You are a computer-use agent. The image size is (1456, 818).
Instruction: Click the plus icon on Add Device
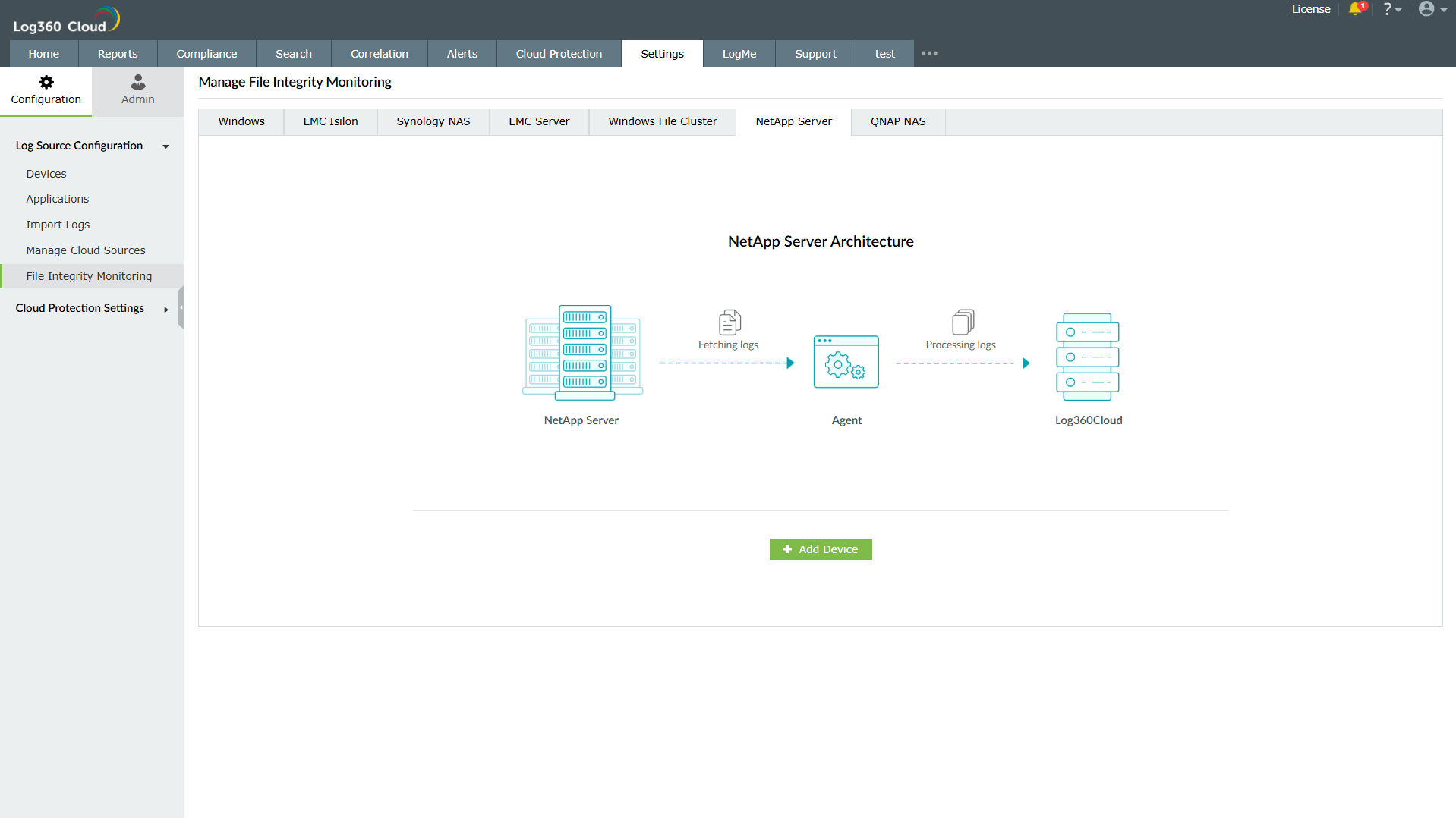786,549
